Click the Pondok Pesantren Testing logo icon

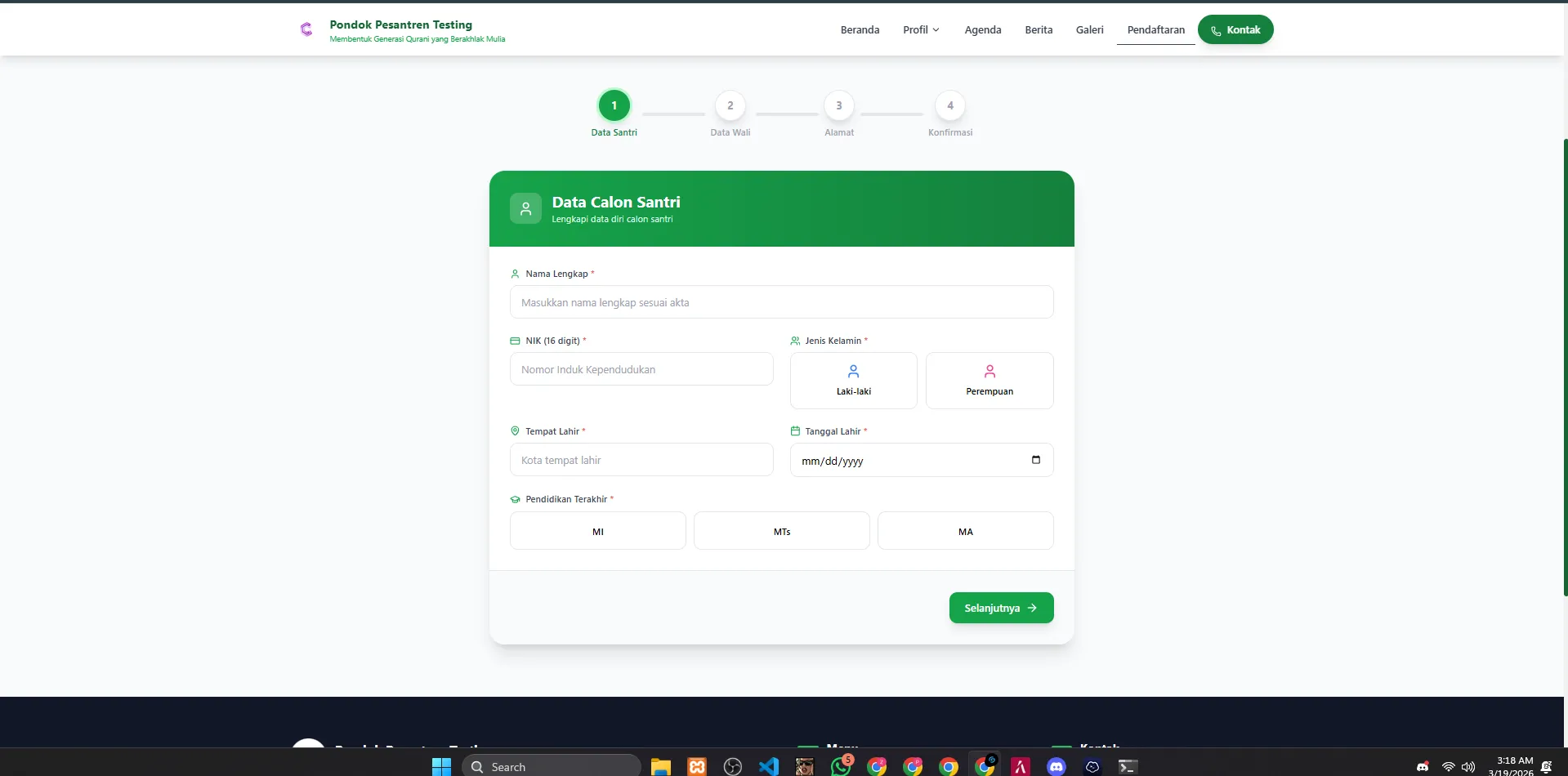click(306, 30)
